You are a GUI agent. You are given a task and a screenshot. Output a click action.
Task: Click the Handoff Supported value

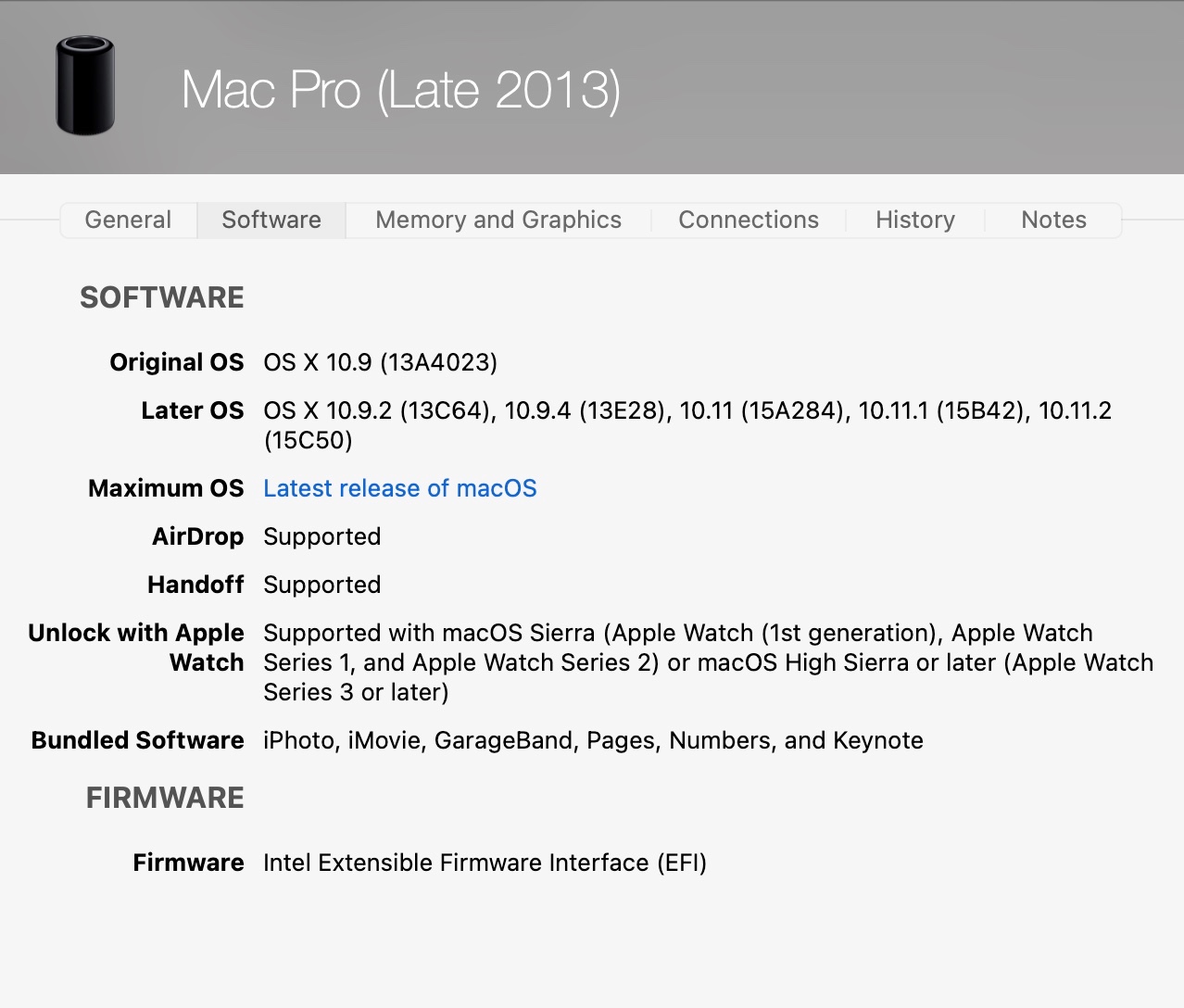[321, 585]
